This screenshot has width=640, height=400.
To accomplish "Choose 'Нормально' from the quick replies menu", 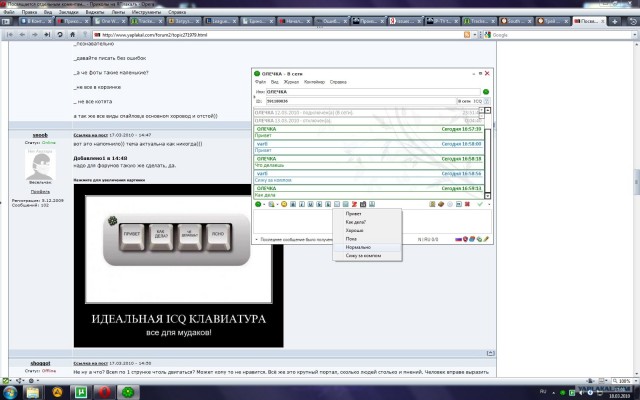I will click(367, 247).
